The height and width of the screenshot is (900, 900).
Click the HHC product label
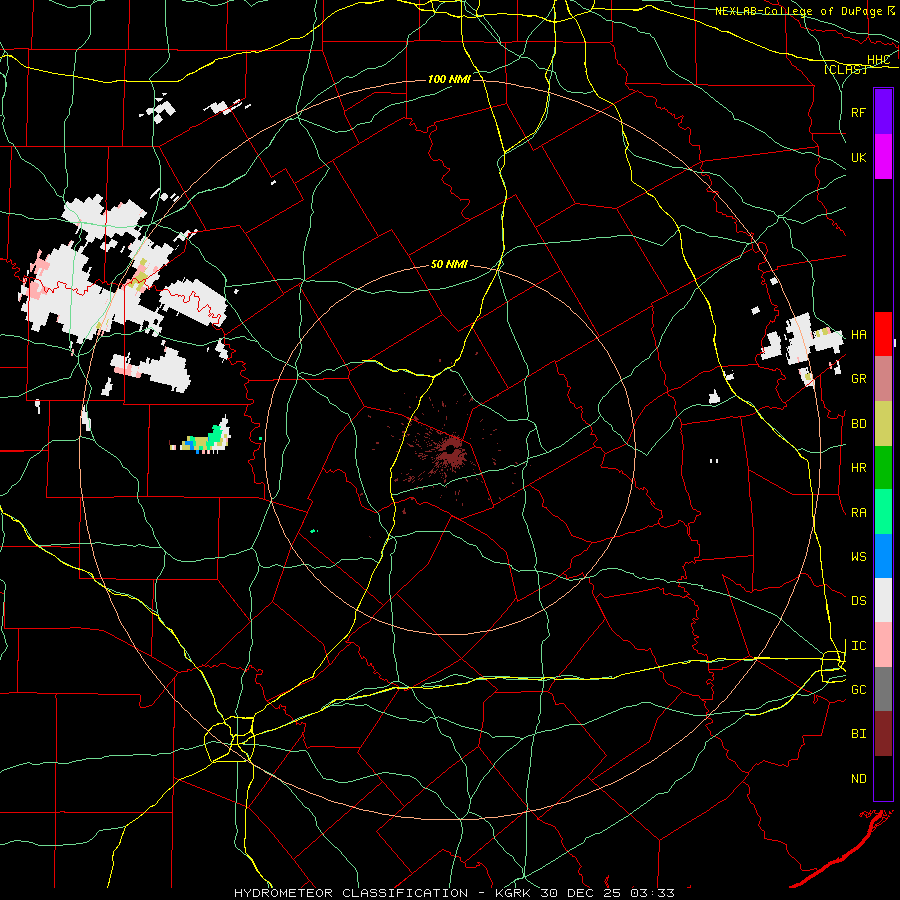point(878,60)
